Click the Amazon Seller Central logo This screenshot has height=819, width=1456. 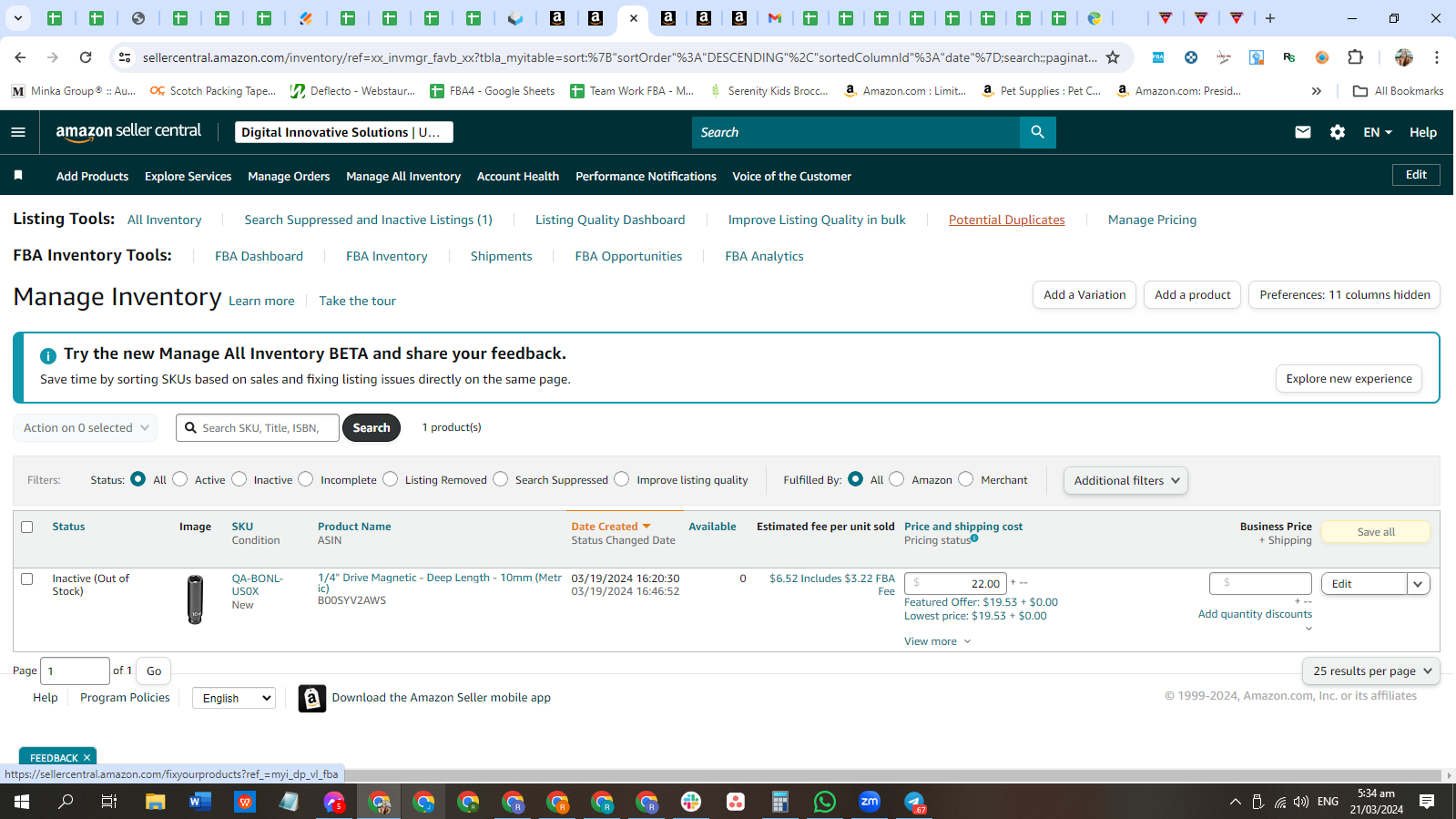128,131
